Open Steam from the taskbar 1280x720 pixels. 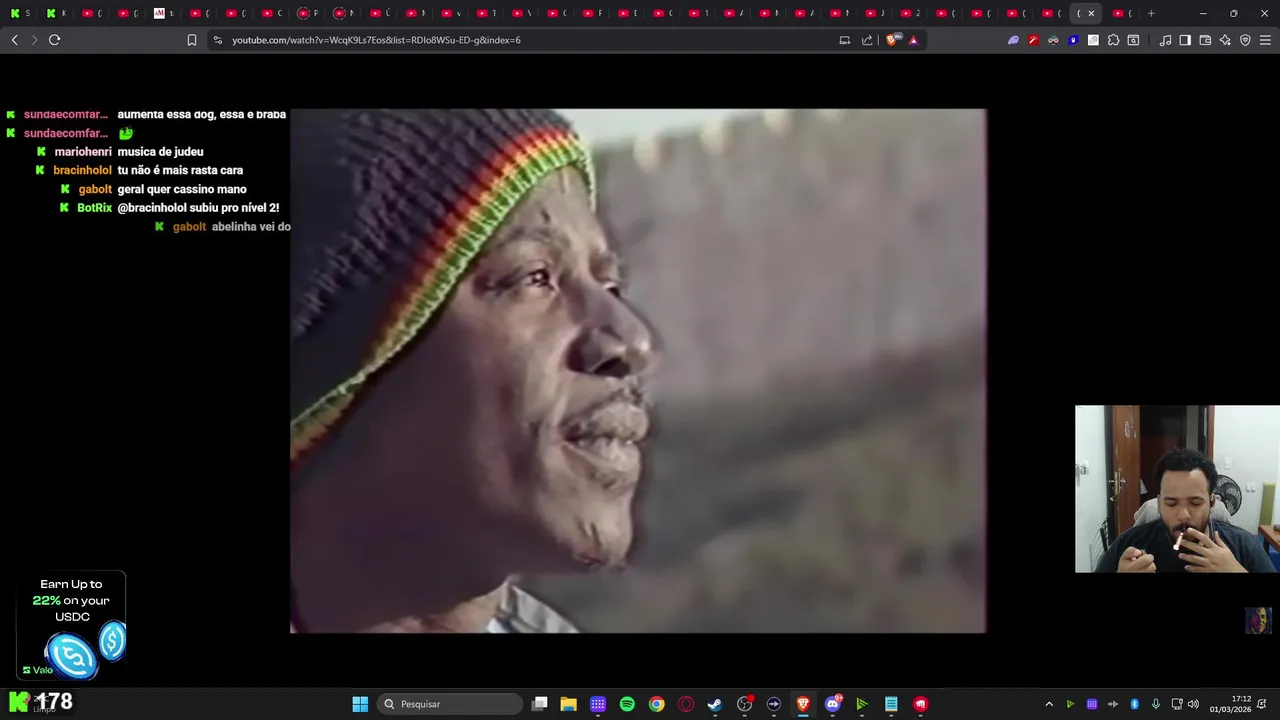715,704
